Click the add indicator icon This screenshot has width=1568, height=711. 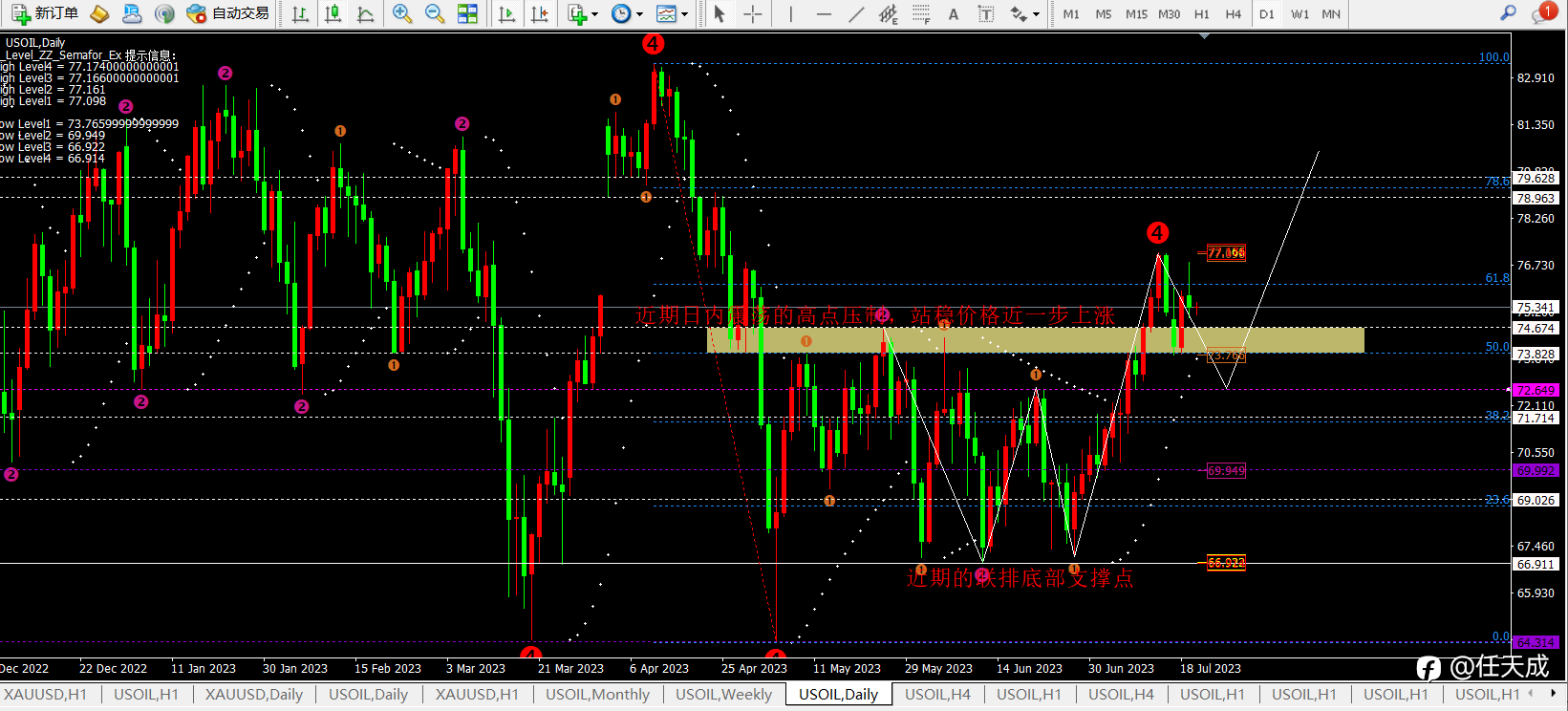pos(576,13)
